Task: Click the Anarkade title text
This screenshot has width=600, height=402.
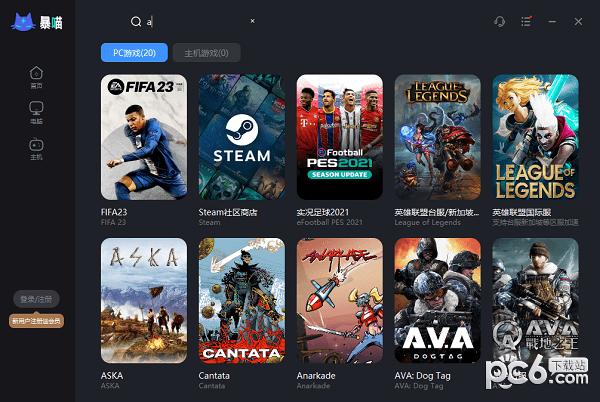Action: 316,376
